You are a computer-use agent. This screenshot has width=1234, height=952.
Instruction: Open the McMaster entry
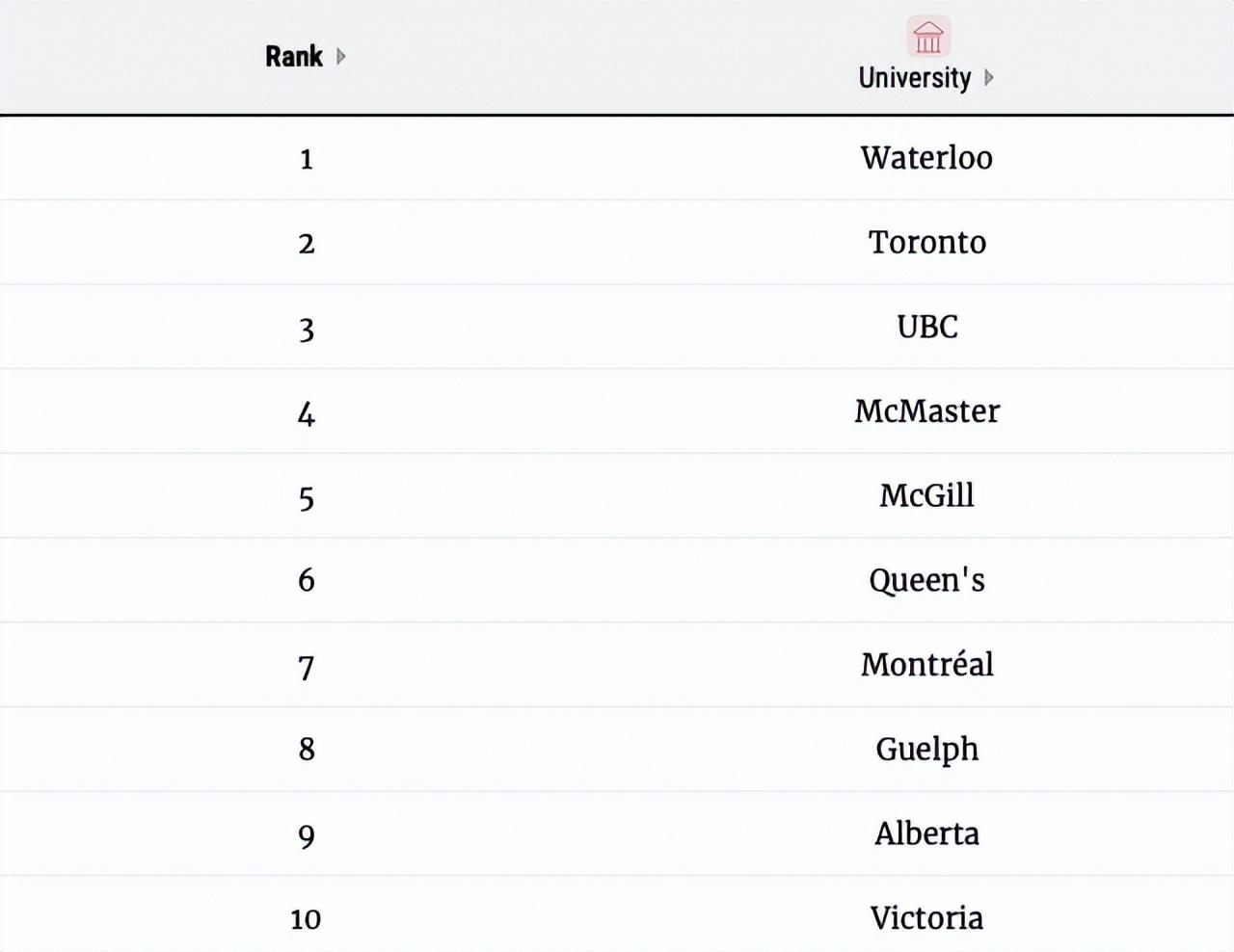tap(926, 411)
